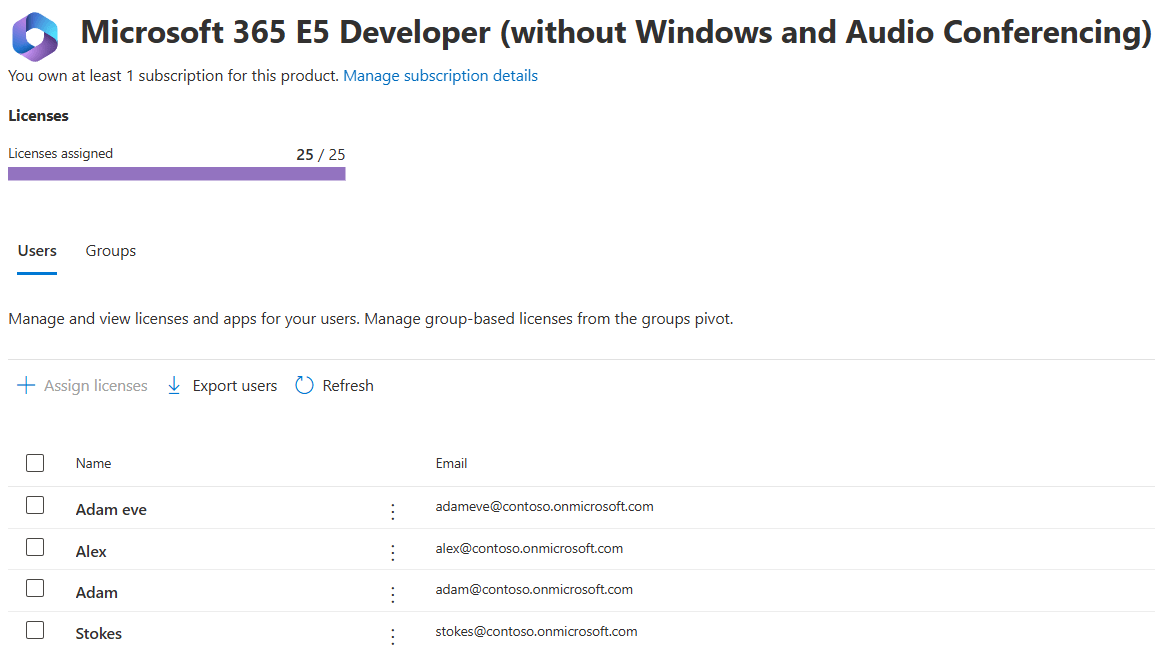The height and width of the screenshot is (650, 1155).
Task: Select the Assign licenses plus icon
Action: click(x=26, y=385)
